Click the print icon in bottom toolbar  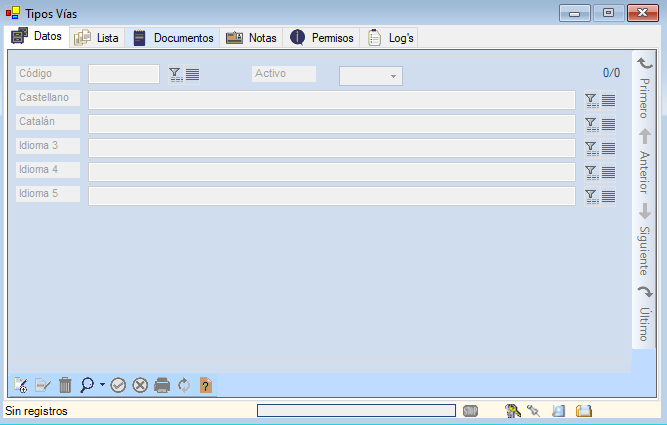click(x=162, y=385)
